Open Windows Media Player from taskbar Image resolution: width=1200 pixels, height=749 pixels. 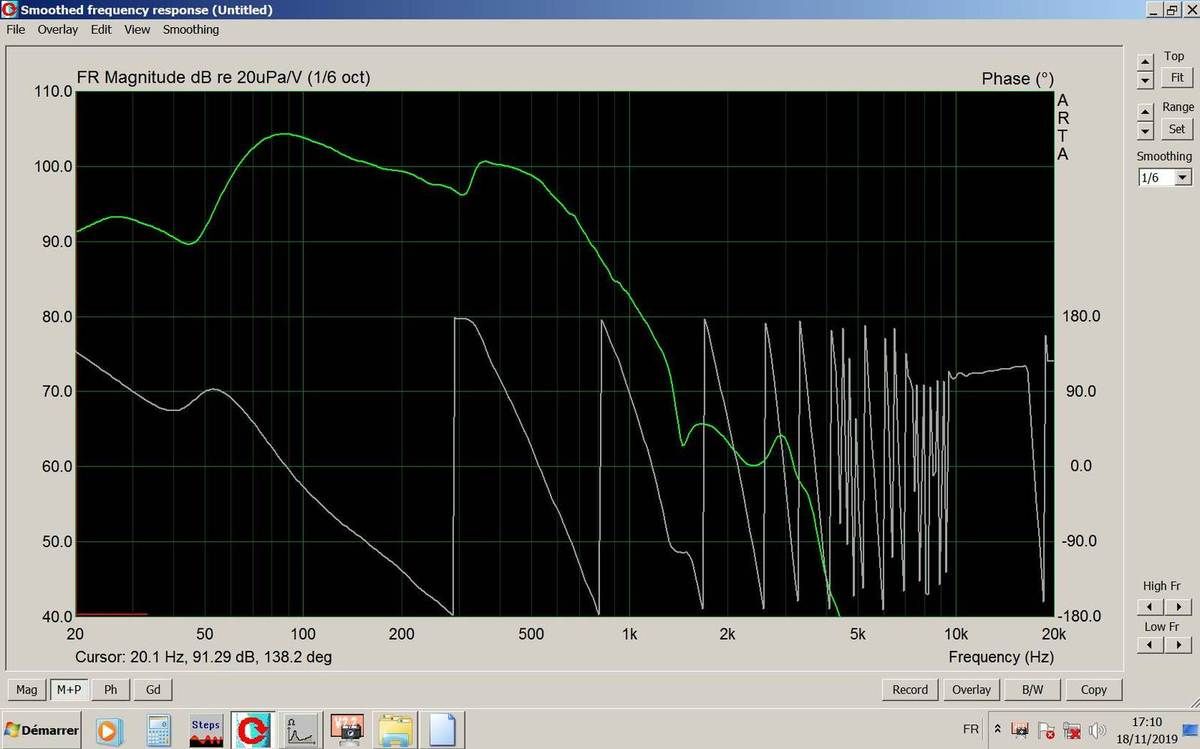pos(108,730)
